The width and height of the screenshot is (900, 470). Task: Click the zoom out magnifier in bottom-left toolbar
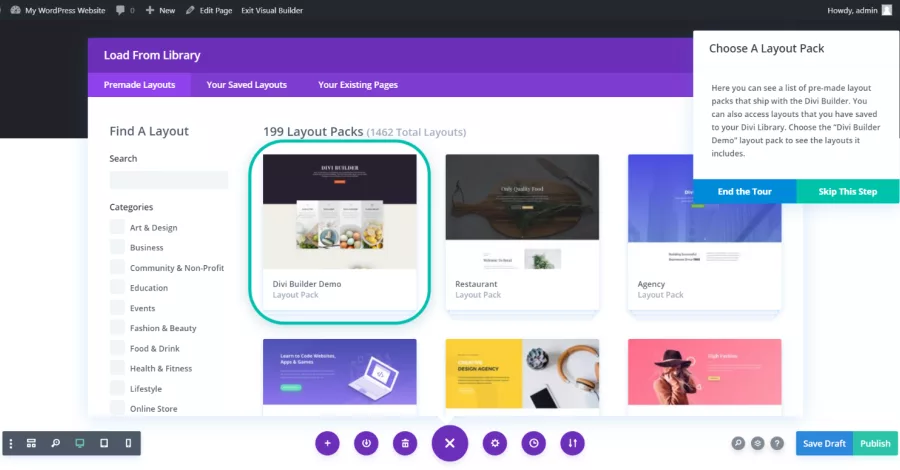56,443
